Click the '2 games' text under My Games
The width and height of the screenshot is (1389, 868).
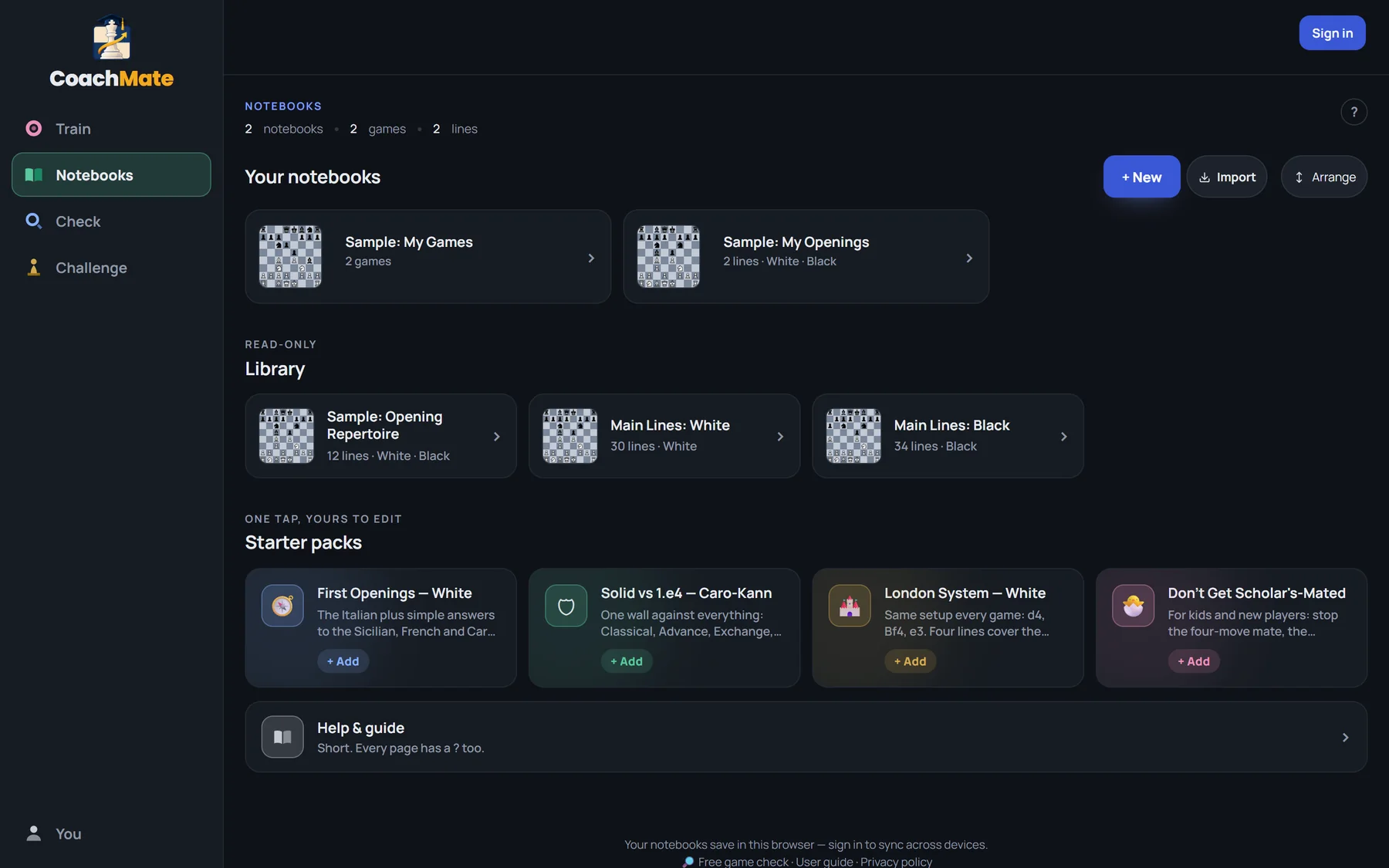(368, 262)
